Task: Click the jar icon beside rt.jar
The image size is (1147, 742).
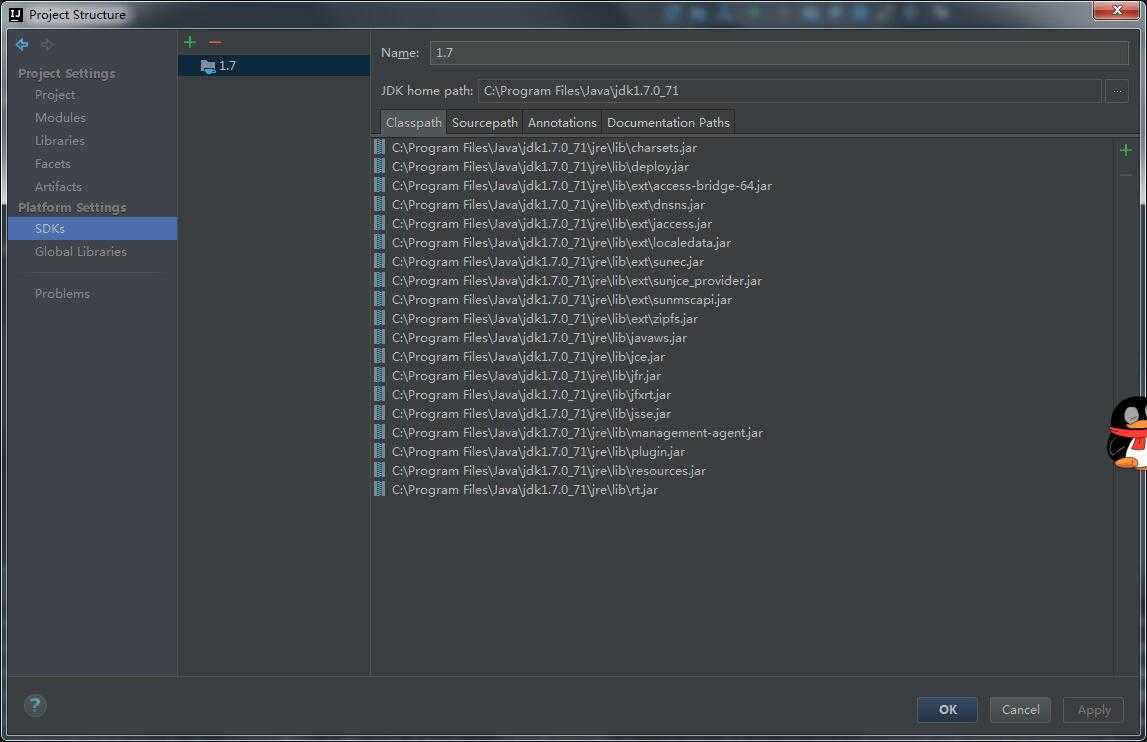Action: (380, 490)
